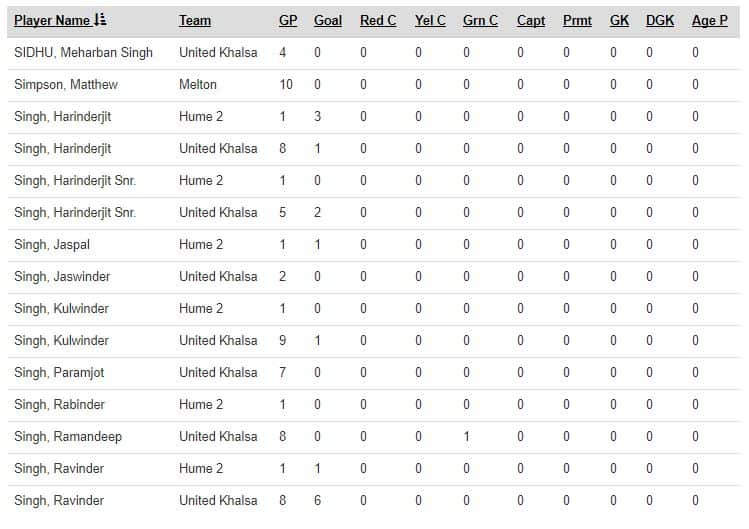The height and width of the screenshot is (529, 749).
Task: Sort by Yel C column header
Action: click(430, 20)
